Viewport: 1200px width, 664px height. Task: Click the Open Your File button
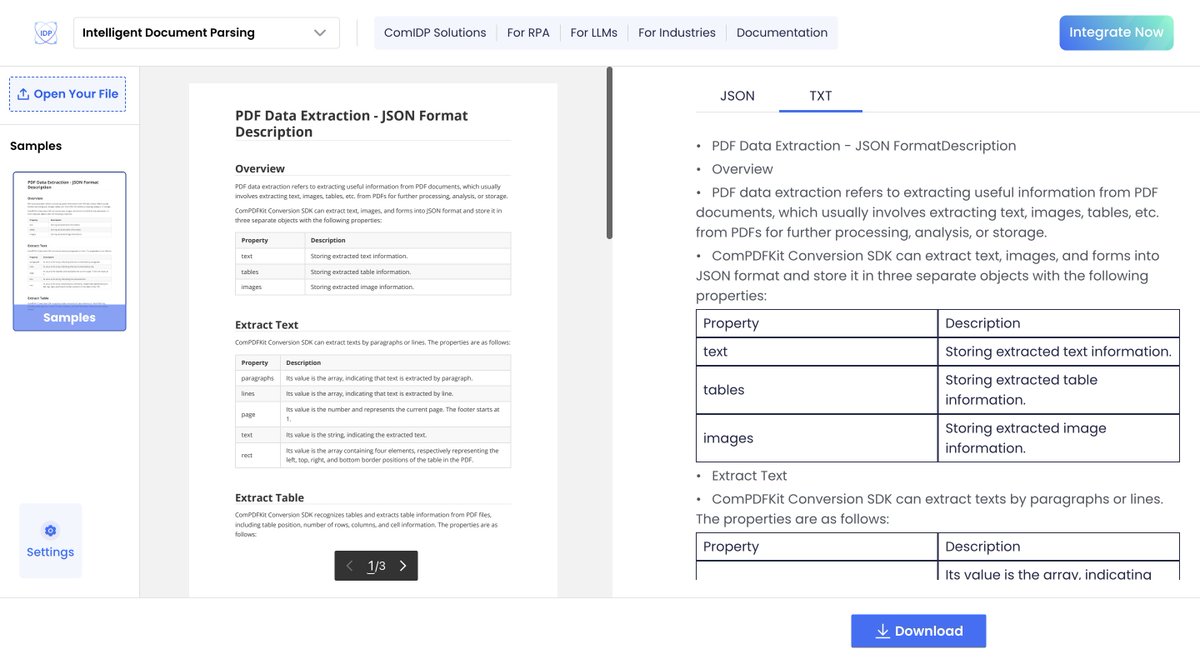67,94
